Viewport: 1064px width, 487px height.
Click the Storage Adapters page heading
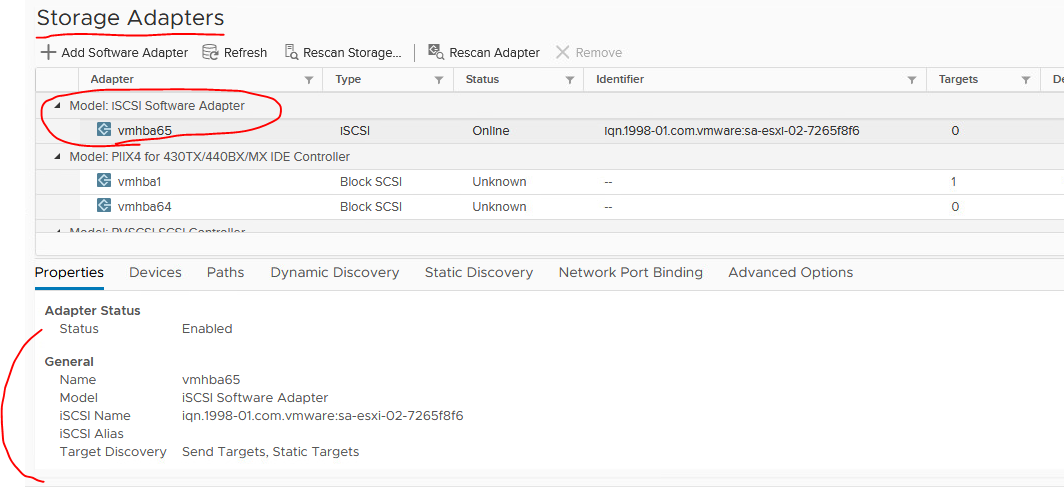point(130,17)
